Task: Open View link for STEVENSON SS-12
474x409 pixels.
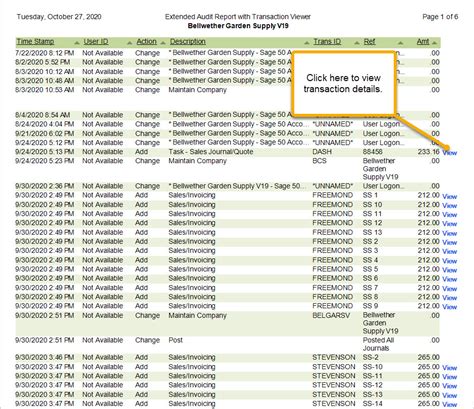Action: click(x=449, y=386)
